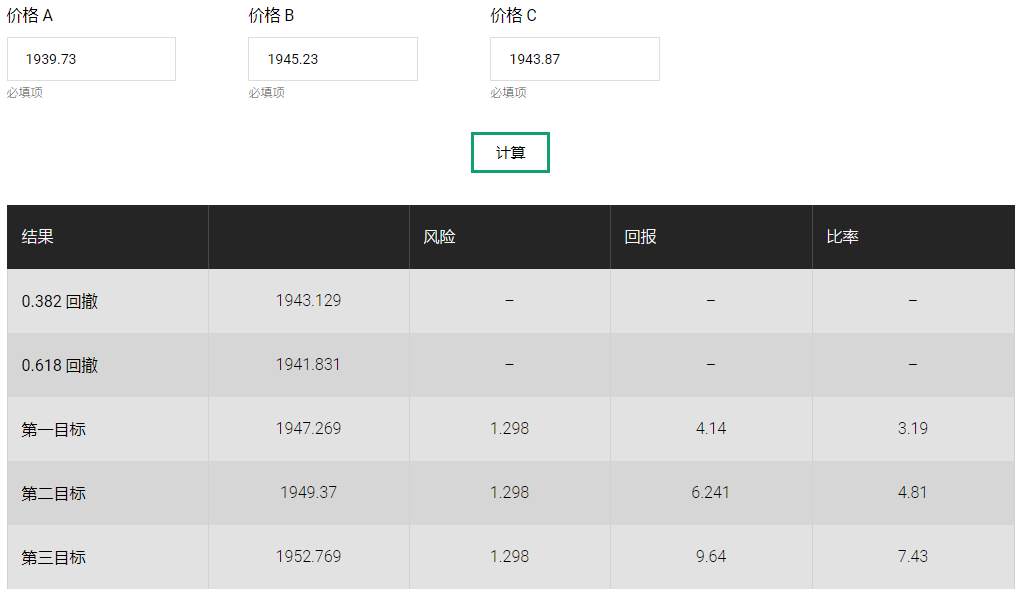Click the 第三目标 row label
This screenshot has height=594, width=1017.
[53, 557]
